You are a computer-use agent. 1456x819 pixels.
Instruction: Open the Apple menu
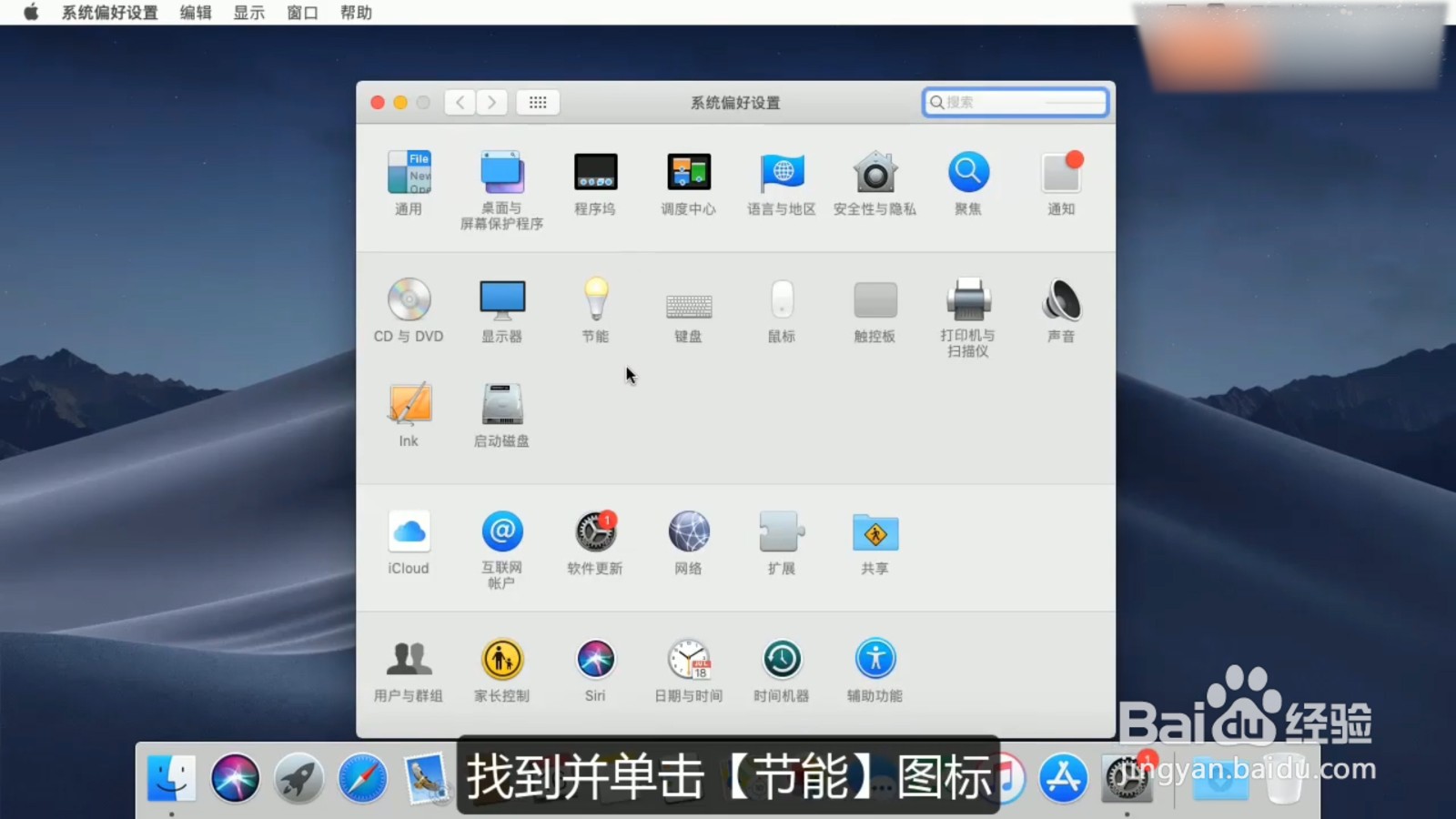pyautogui.click(x=31, y=12)
